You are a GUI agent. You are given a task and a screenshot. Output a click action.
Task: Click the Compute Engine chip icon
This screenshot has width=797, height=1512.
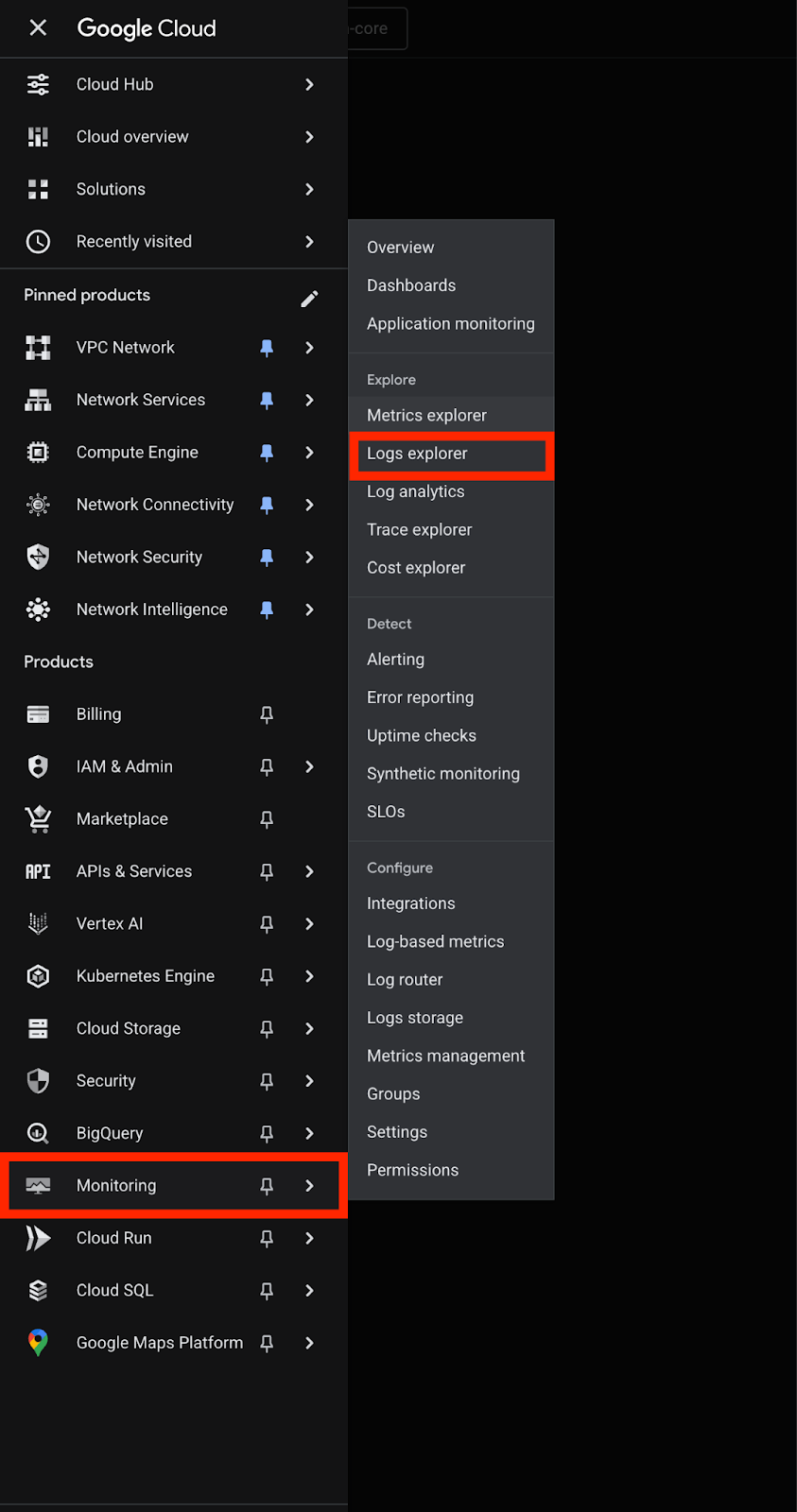[38, 453]
